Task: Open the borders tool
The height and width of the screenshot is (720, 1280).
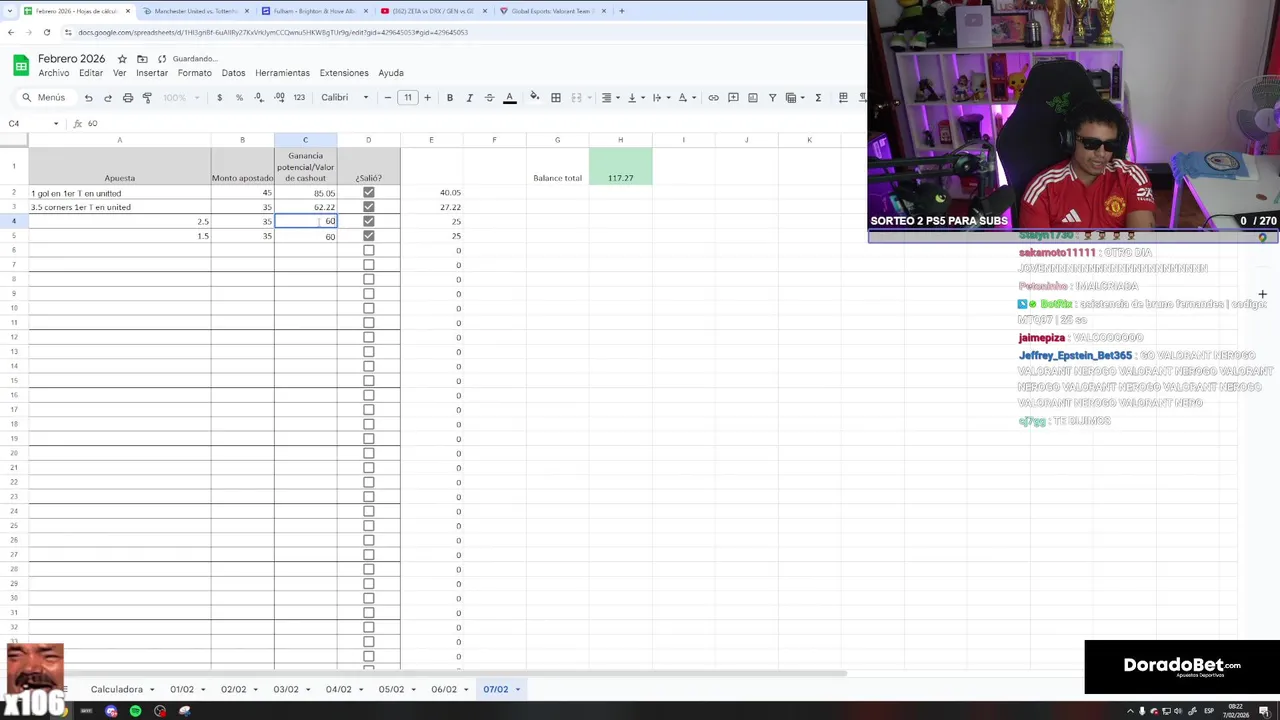Action: tap(556, 97)
